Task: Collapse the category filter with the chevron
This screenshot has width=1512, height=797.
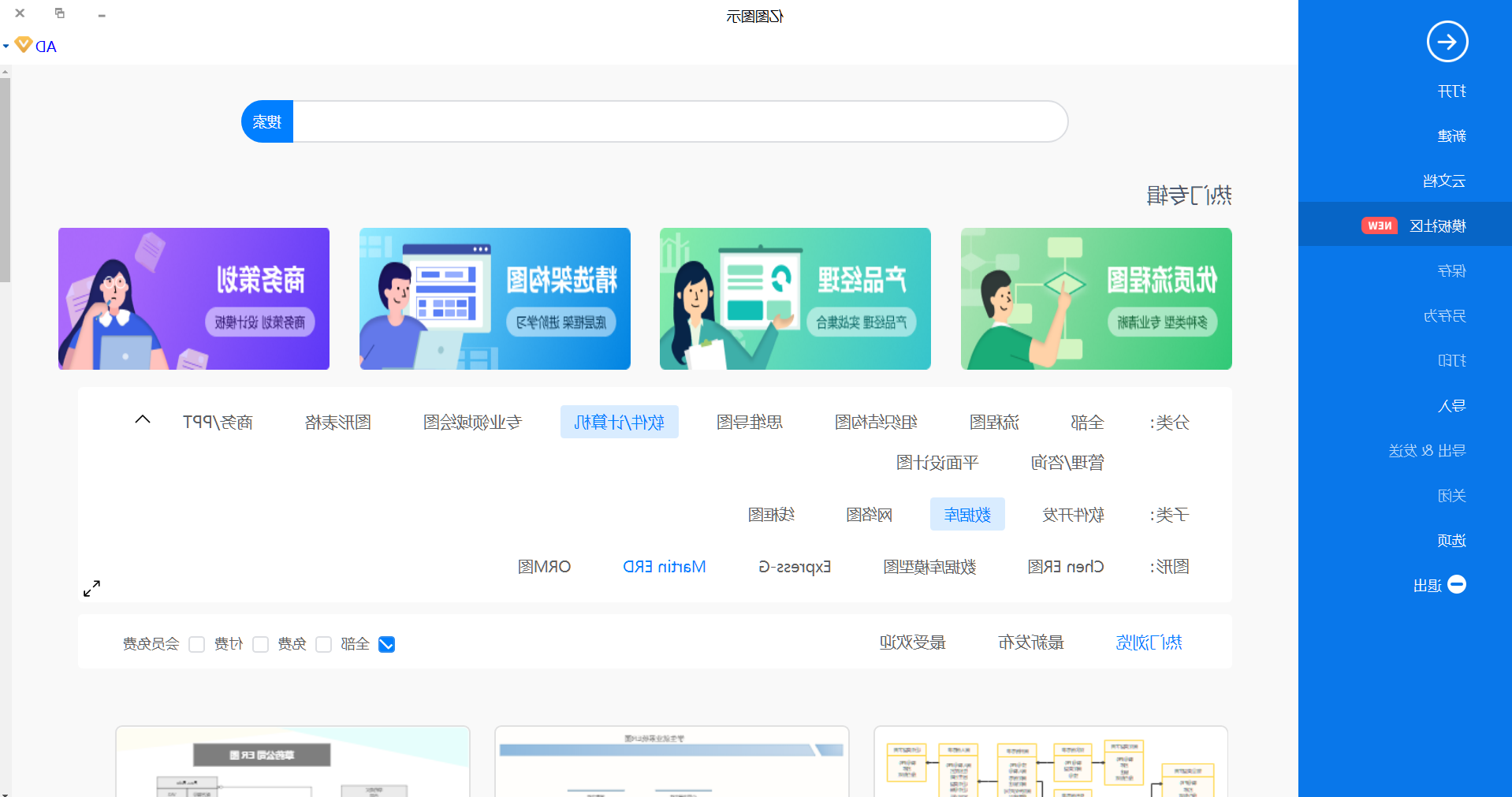Action: [x=143, y=419]
